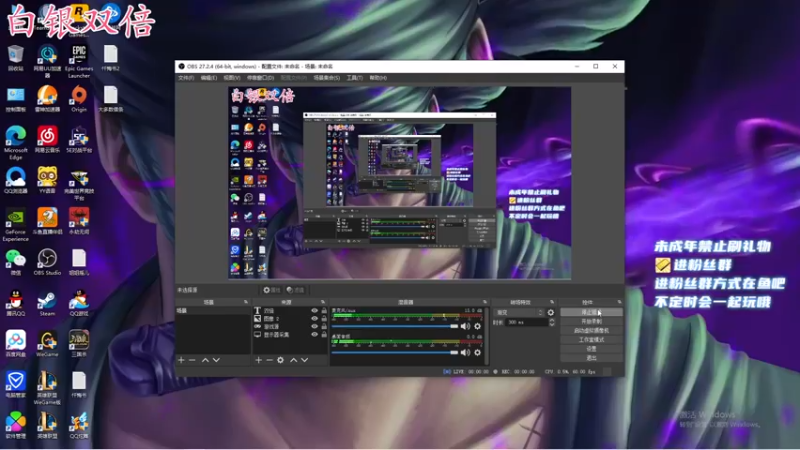Toggle the lock of 图像 2 source
Image resolution: width=800 pixels, height=450 pixels.
tap(324, 318)
